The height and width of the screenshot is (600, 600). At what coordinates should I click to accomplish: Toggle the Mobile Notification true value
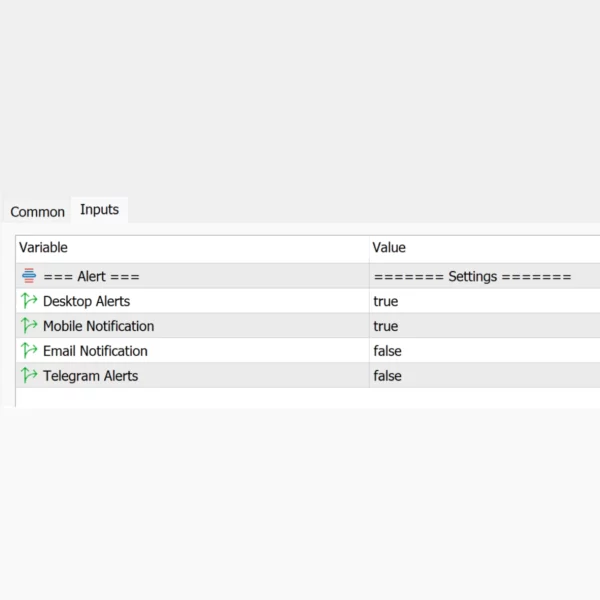385,326
